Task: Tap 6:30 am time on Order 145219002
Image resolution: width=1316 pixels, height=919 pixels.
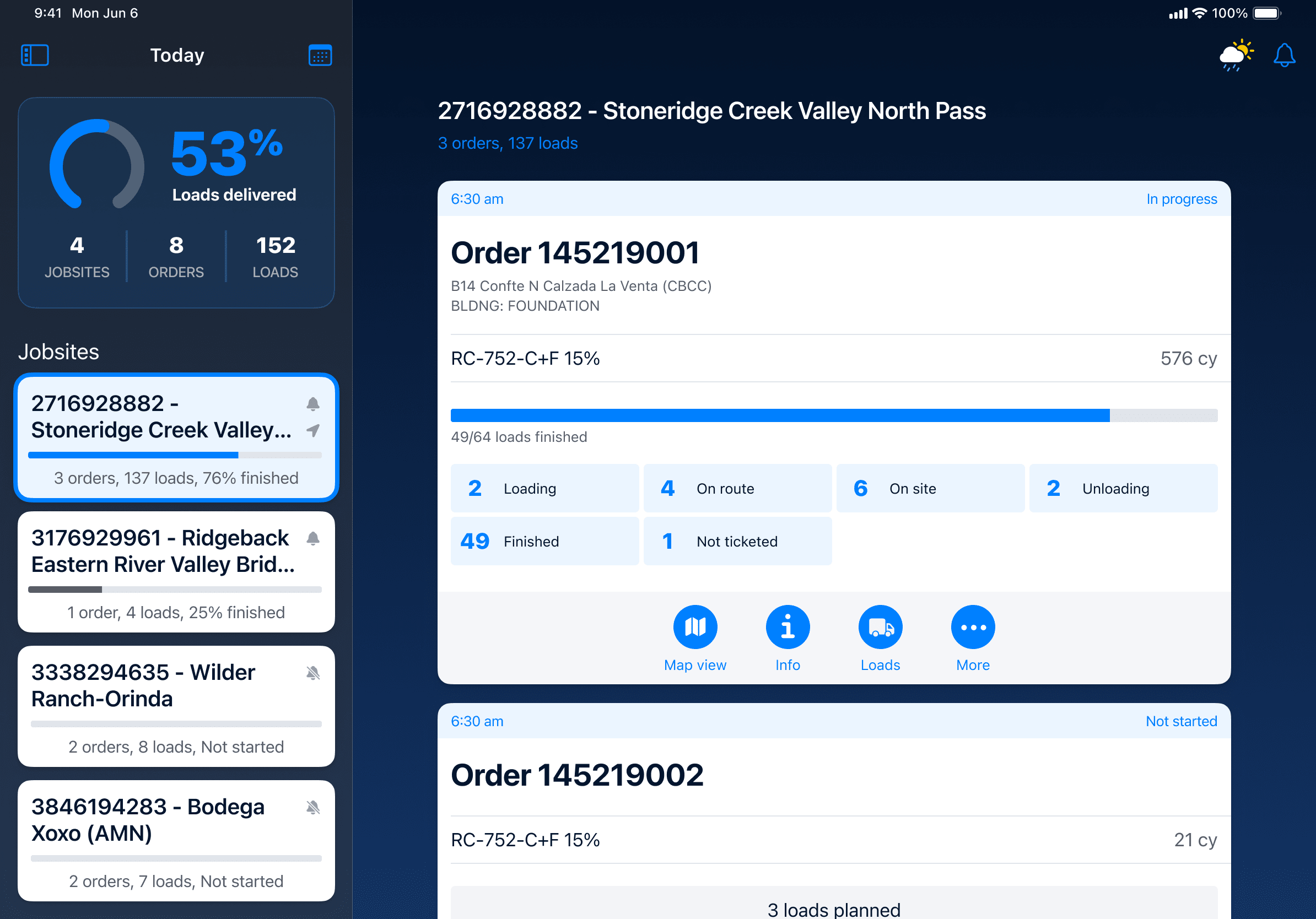Action: point(477,721)
